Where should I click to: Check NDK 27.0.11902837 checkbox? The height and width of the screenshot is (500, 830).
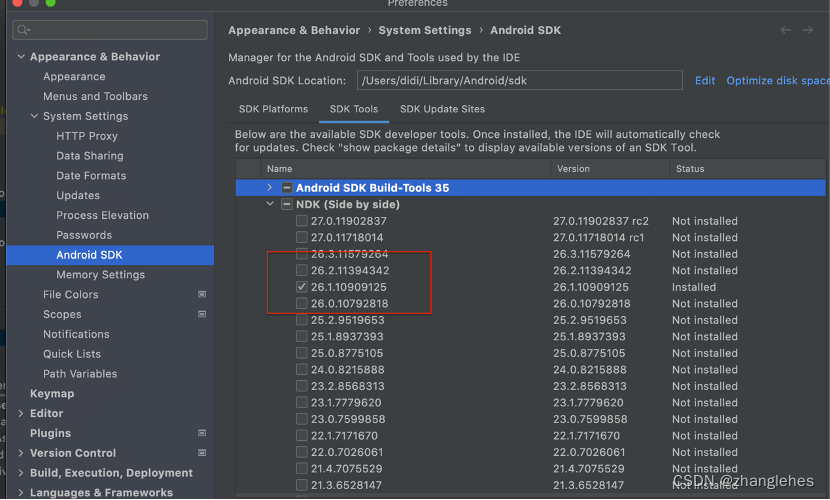(302, 221)
